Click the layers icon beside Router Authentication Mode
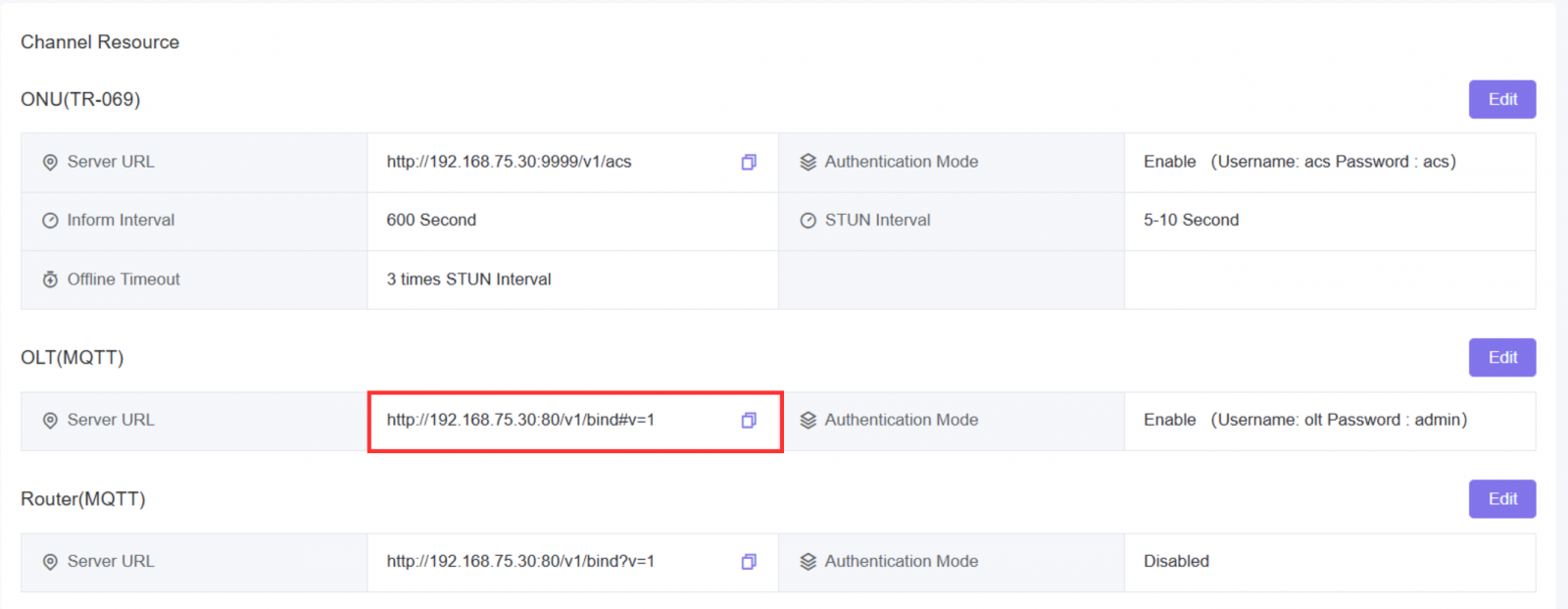1568x609 pixels. click(807, 561)
